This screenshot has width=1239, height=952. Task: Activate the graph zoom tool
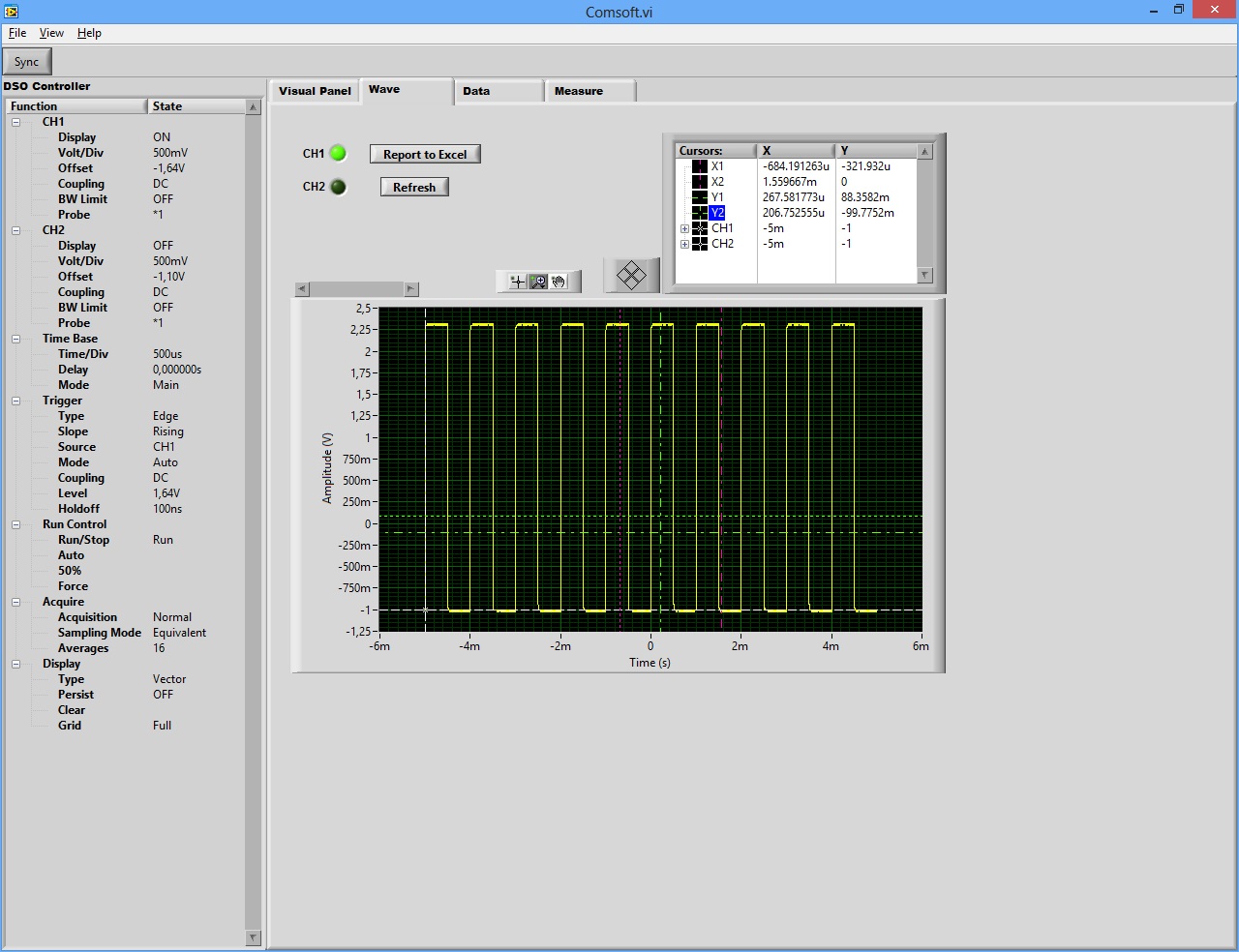[x=538, y=282]
